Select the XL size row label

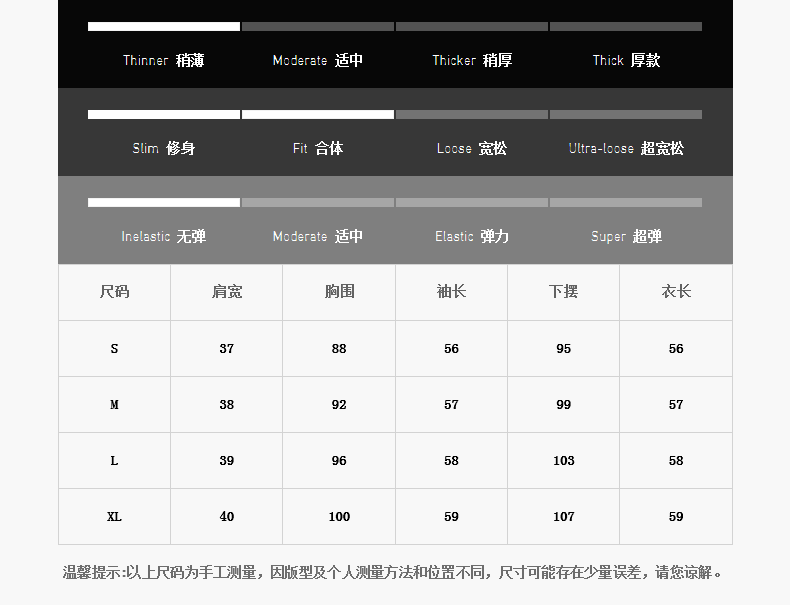point(114,517)
